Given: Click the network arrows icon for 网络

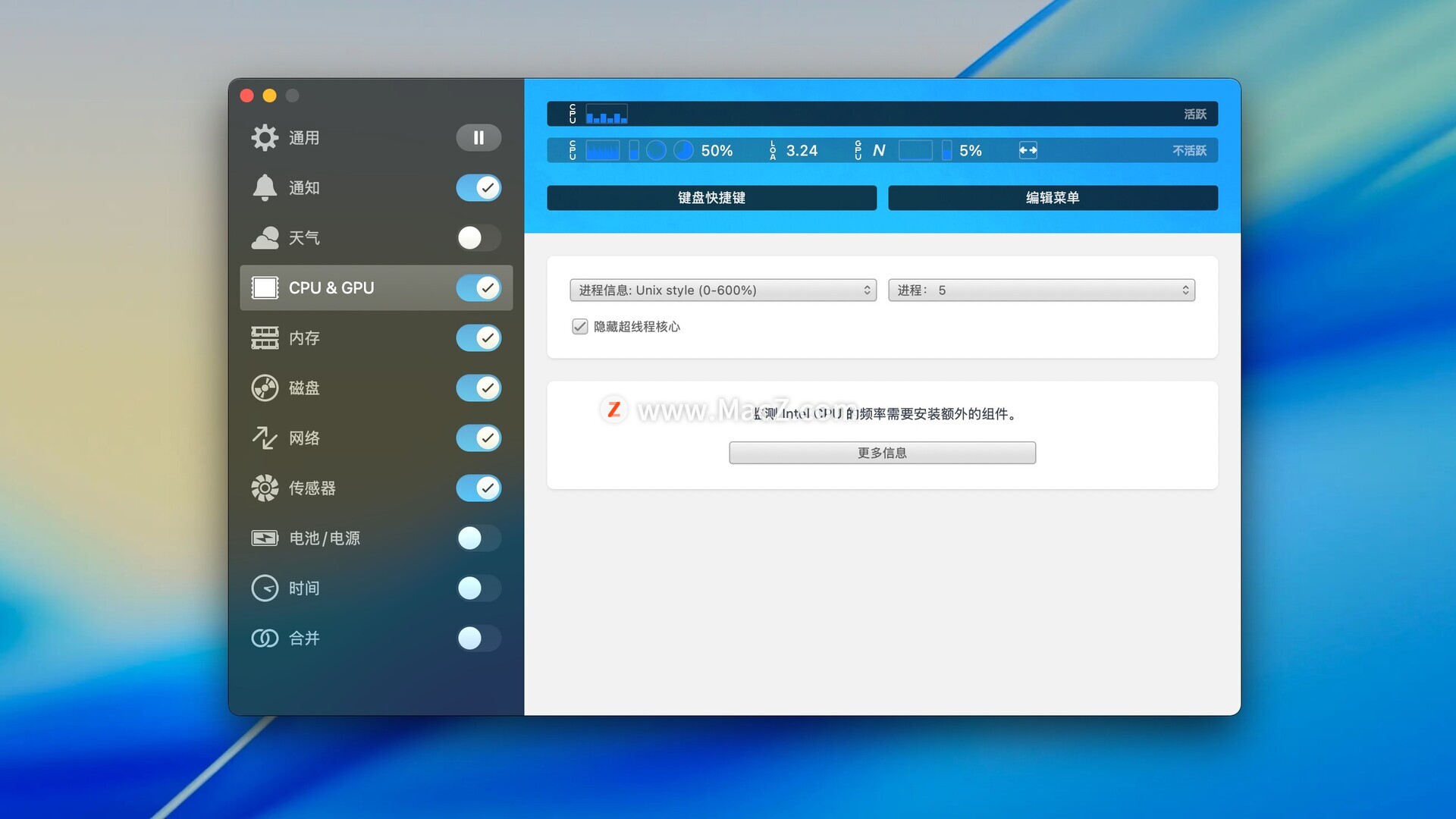Looking at the screenshot, I should point(265,438).
